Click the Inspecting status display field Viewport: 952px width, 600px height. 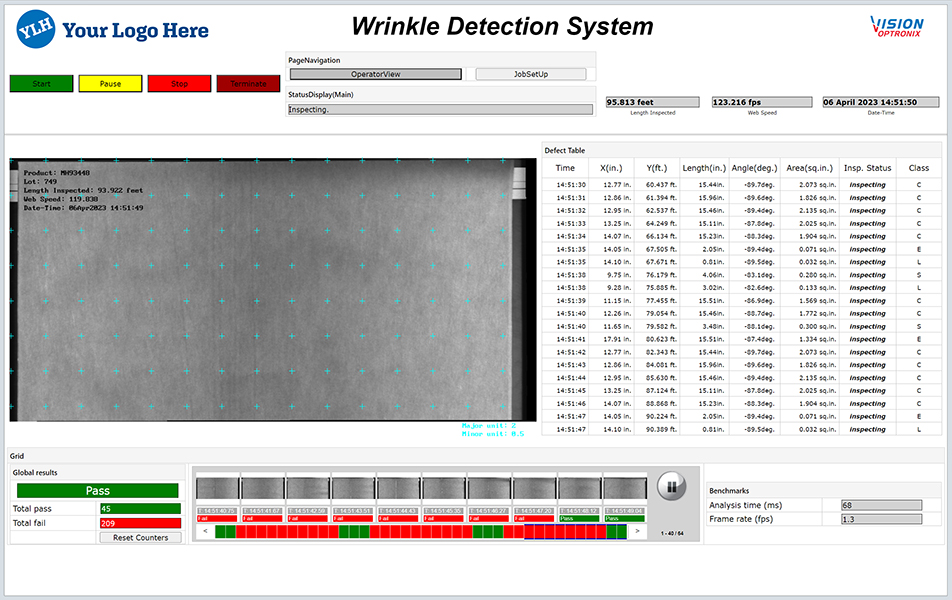pyautogui.click(x=440, y=110)
